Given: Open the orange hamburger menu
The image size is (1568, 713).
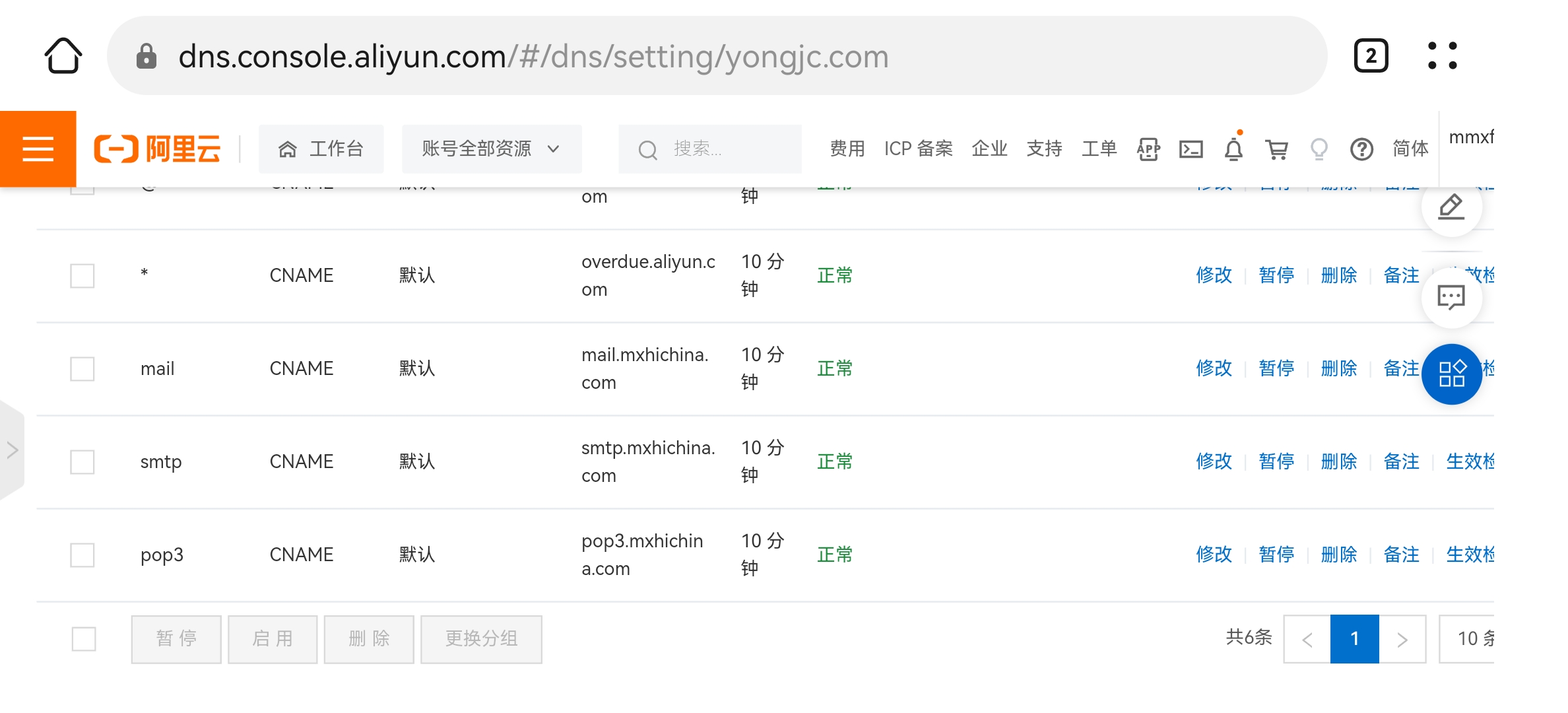Looking at the screenshot, I should pos(38,149).
